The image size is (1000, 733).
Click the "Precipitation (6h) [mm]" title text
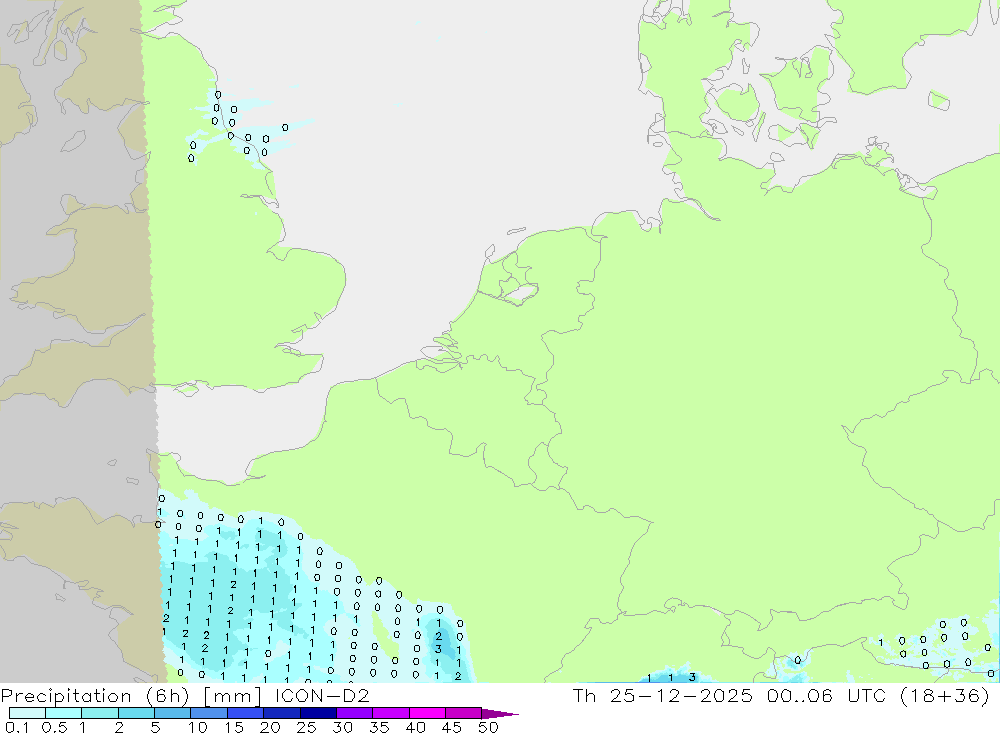131,695
